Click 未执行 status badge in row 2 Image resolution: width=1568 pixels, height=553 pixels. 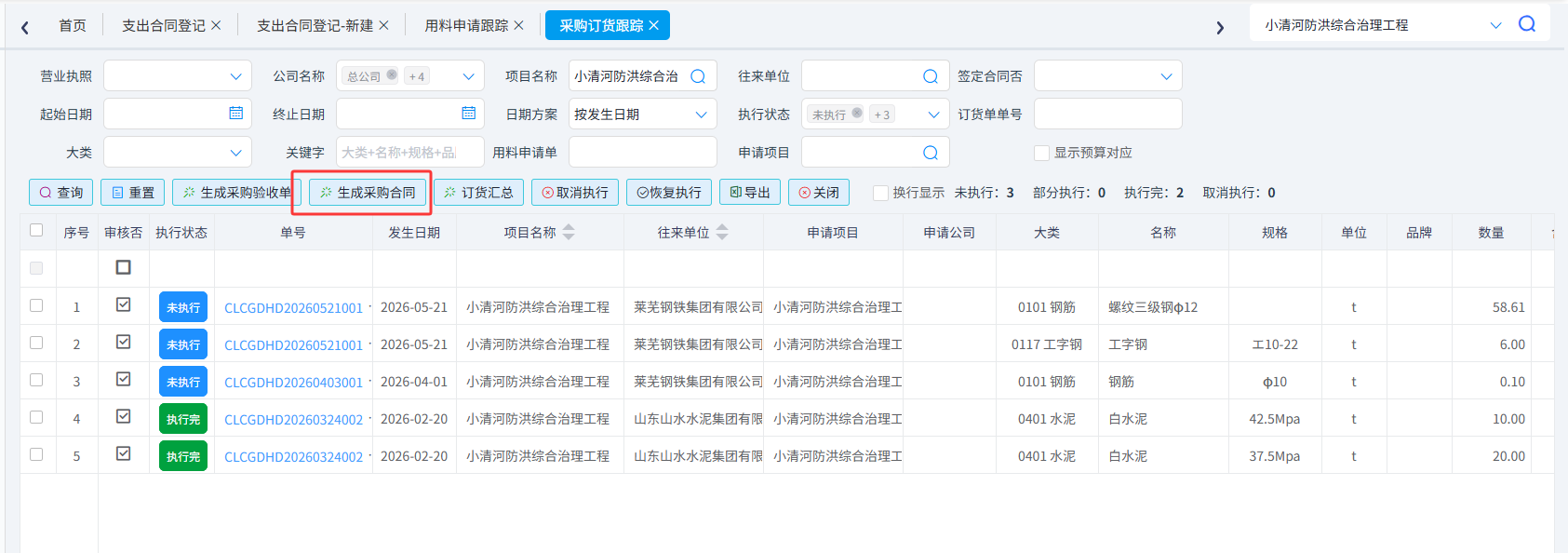coord(183,344)
